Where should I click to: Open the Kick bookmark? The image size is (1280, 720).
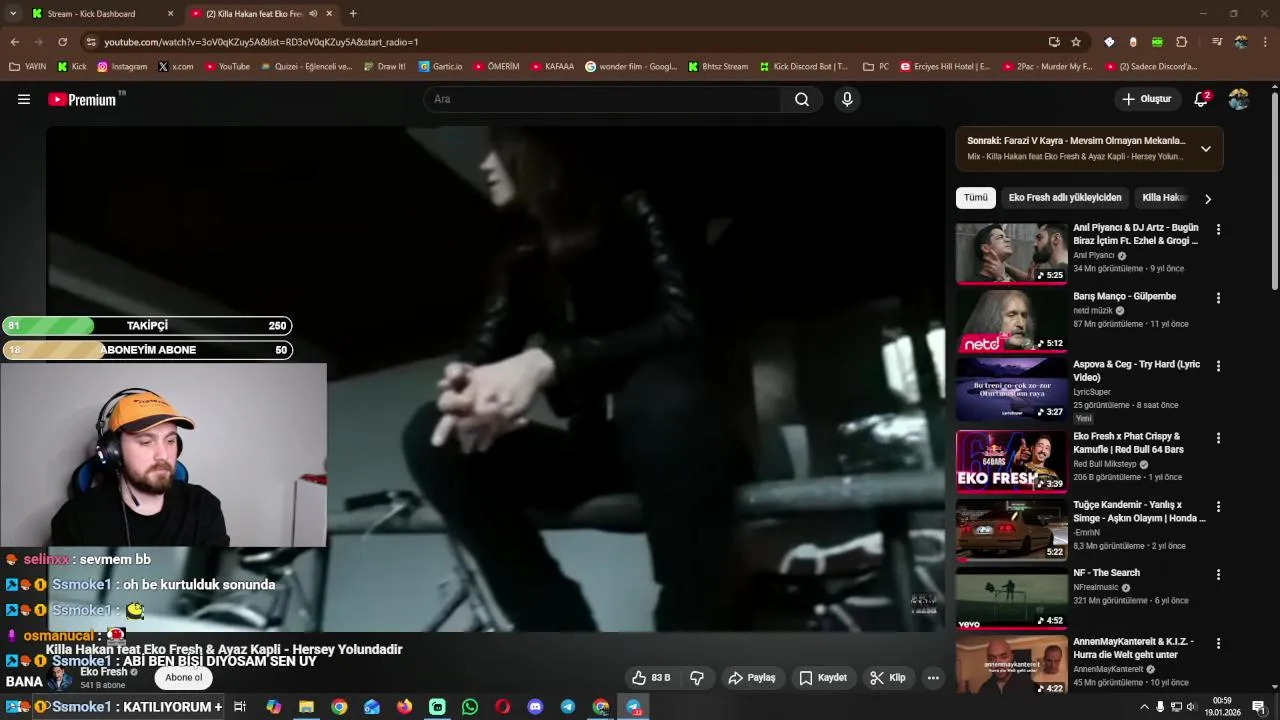72,67
